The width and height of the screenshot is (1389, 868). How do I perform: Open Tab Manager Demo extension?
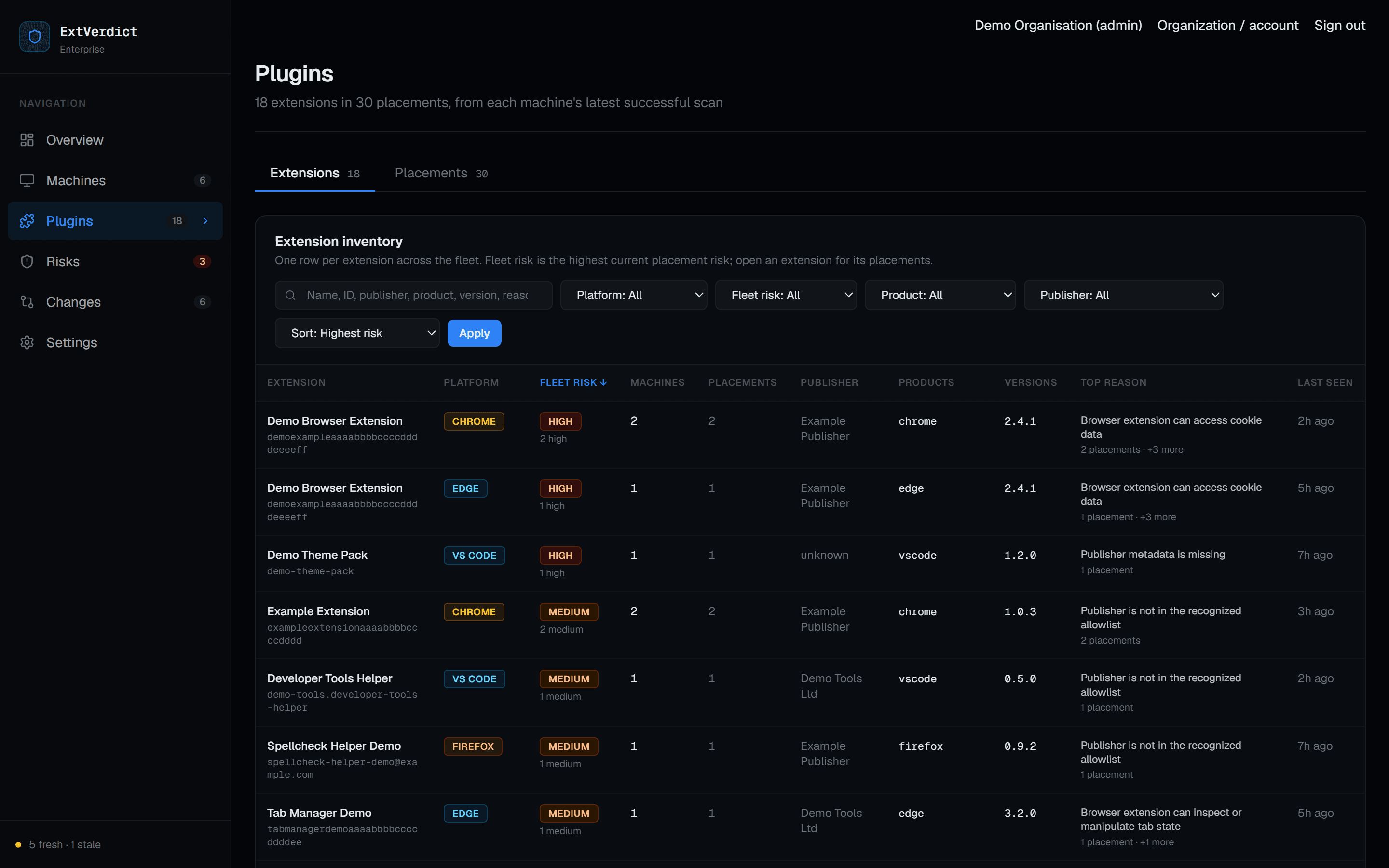point(319,813)
